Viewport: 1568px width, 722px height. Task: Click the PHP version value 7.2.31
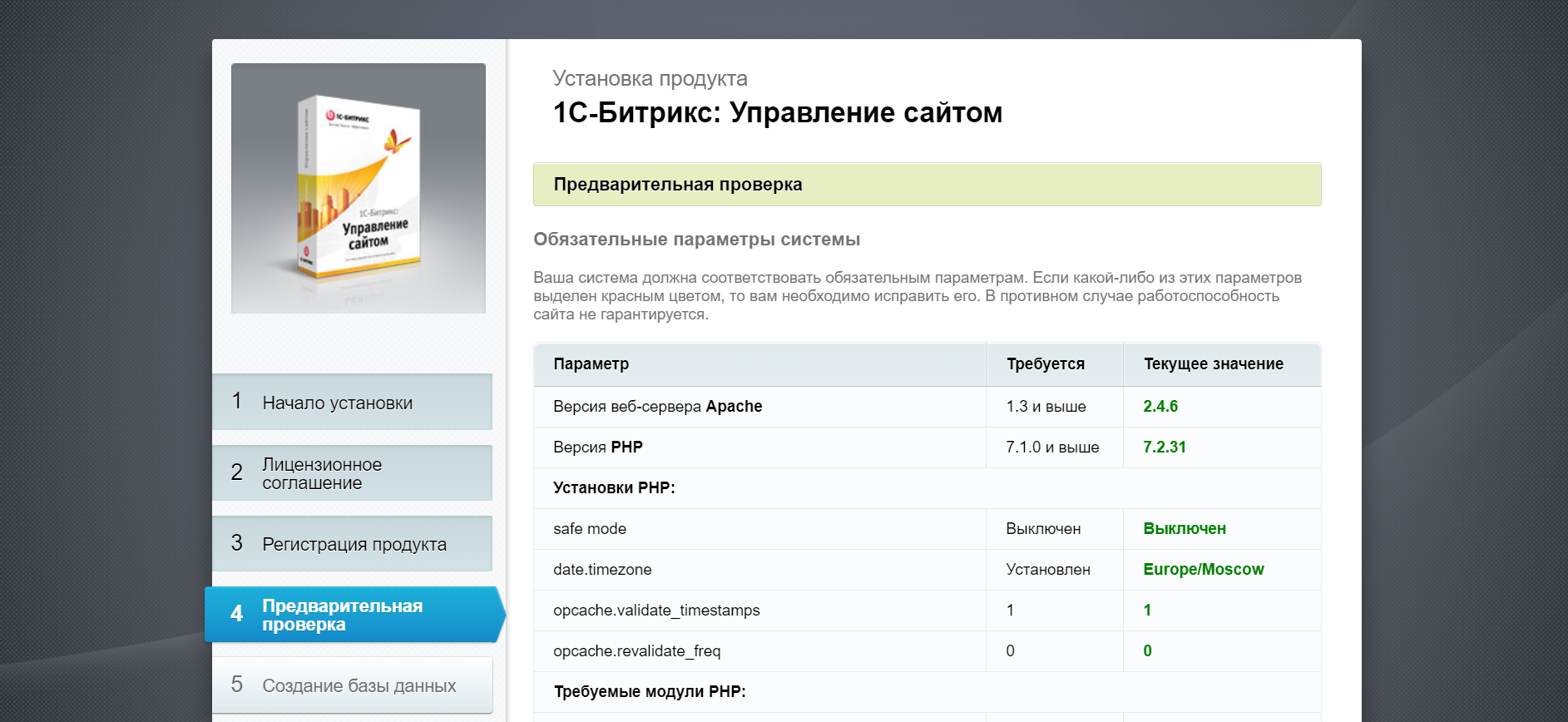pyautogui.click(x=1165, y=447)
